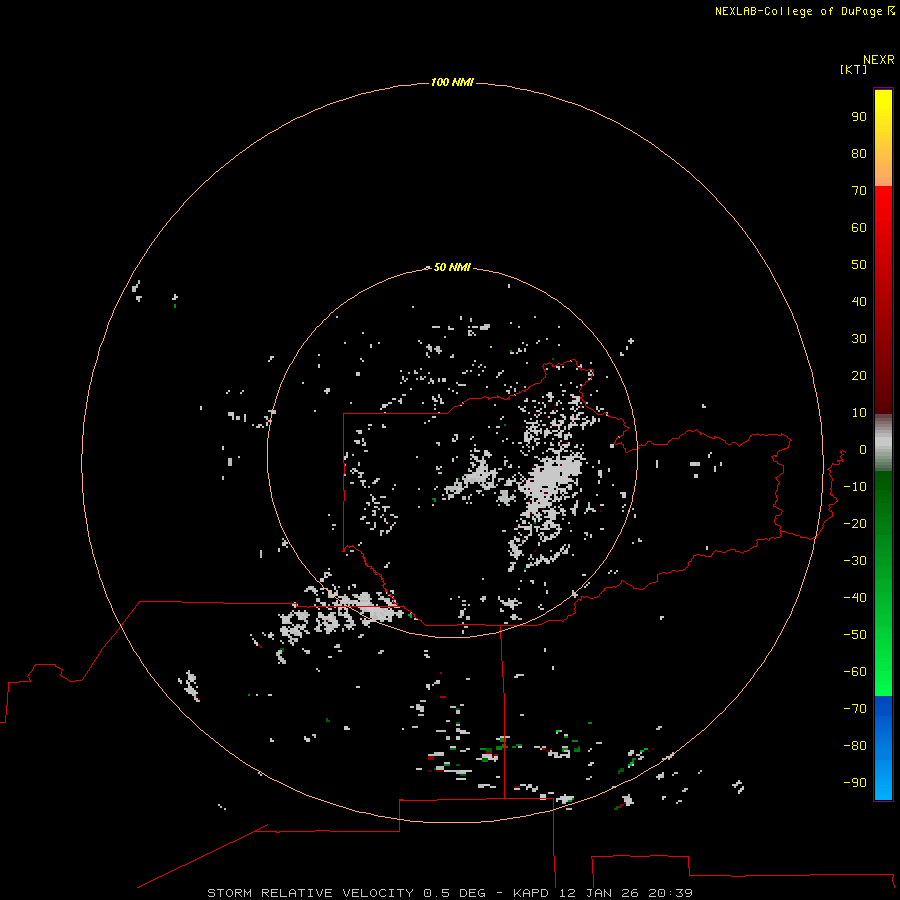Screen dimensions: 900x900
Task: Click the yellow band of the velocity color bar
Action: pyautogui.click(x=883, y=138)
